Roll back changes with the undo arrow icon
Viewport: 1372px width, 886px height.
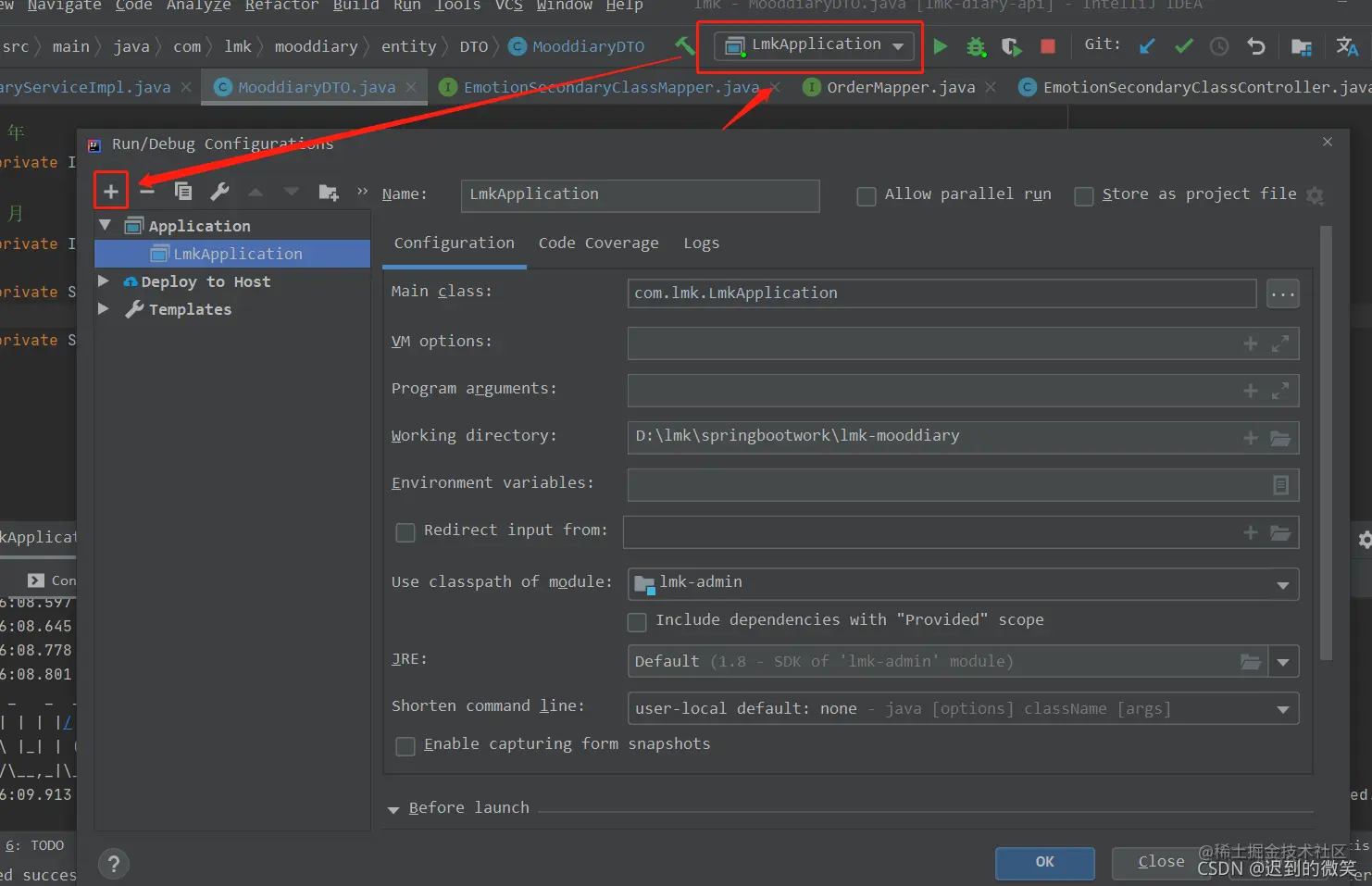tap(1256, 45)
